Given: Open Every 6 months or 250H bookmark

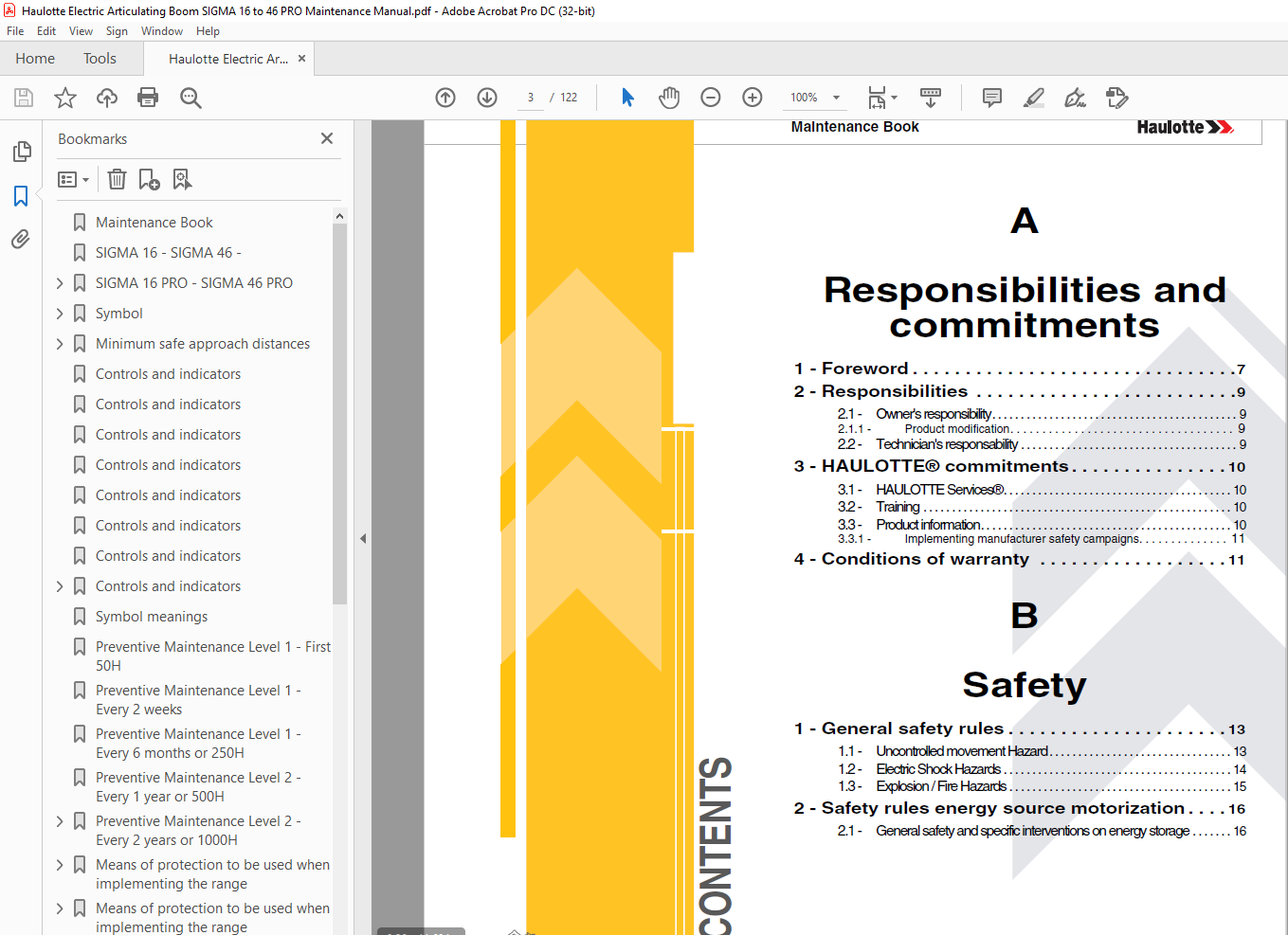Looking at the screenshot, I should tap(198, 744).
